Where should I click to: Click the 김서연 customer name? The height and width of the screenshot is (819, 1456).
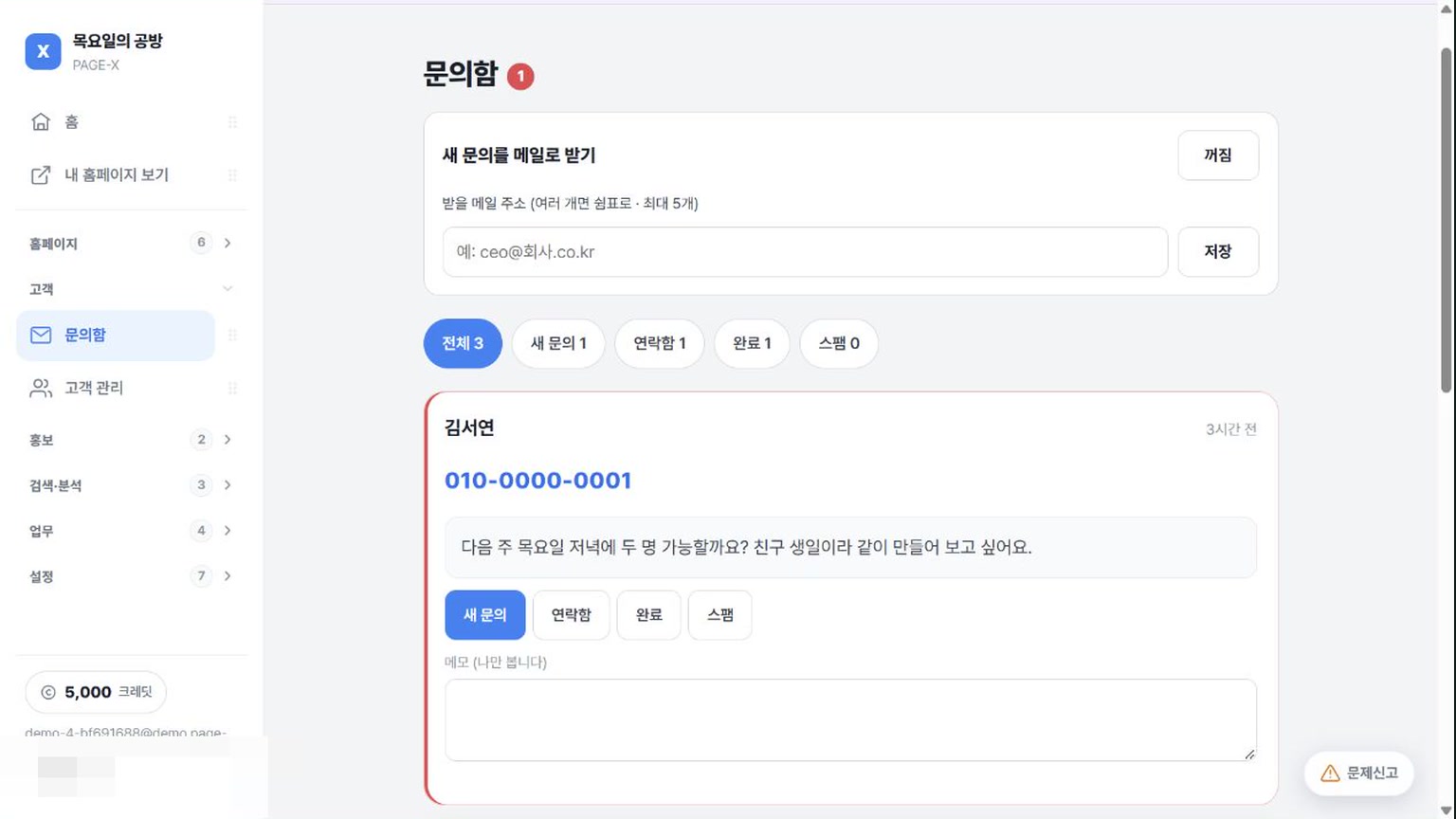coord(469,428)
